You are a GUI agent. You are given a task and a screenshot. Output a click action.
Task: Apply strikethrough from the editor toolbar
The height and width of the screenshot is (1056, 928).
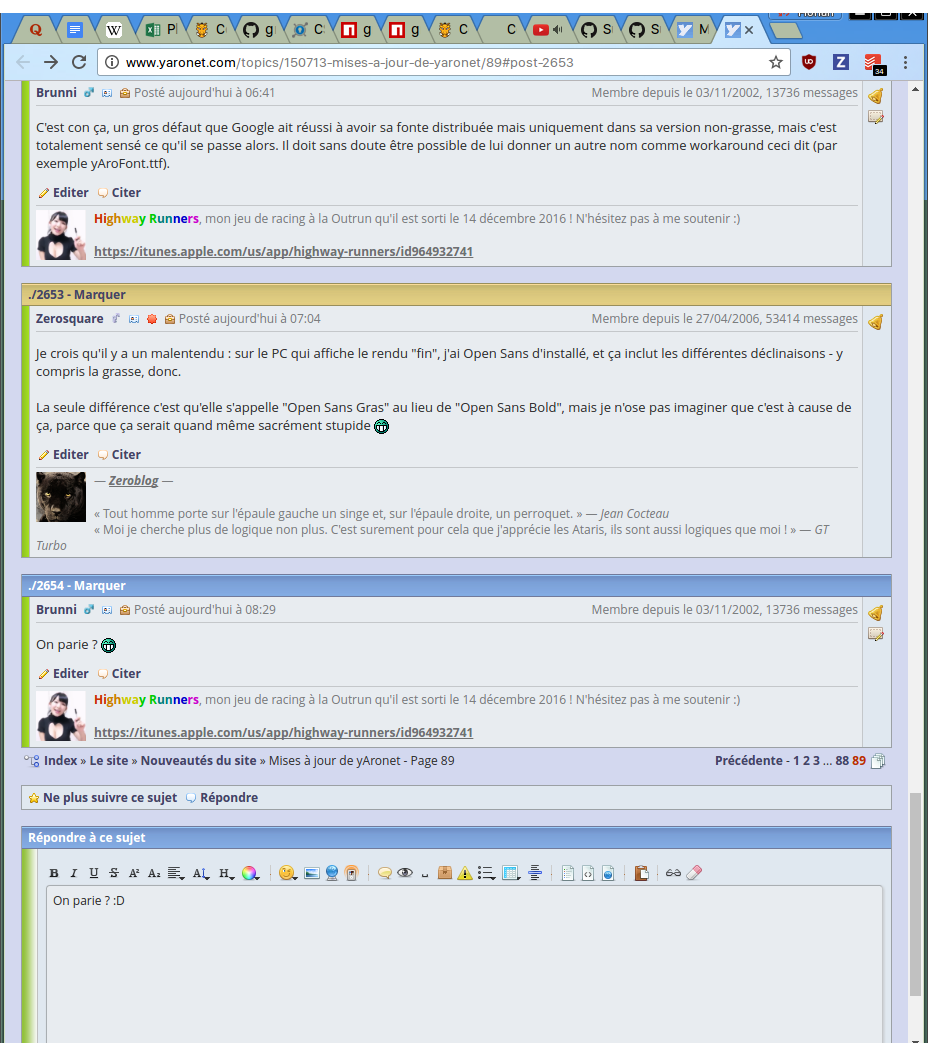tap(114, 873)
